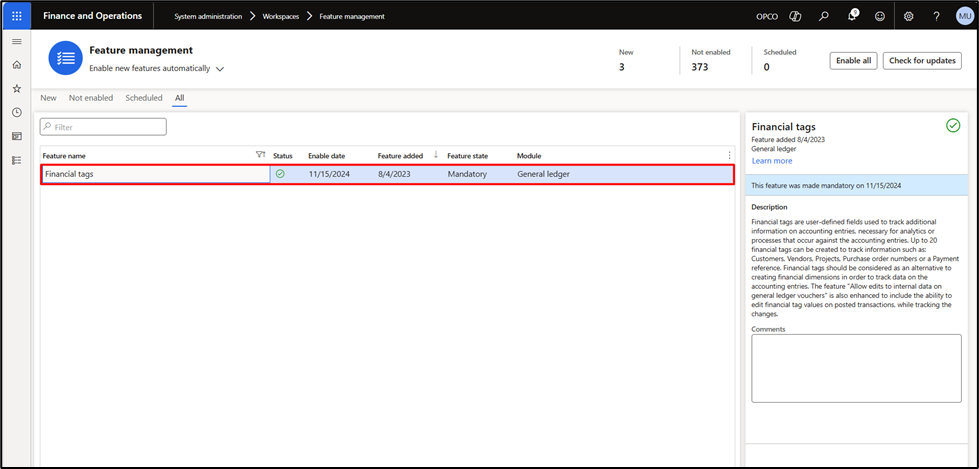Sort by Feature state column header
Image resolution: width=979 pixels, height=469 pixels.
pyautogui.click(x=468, y=156)
